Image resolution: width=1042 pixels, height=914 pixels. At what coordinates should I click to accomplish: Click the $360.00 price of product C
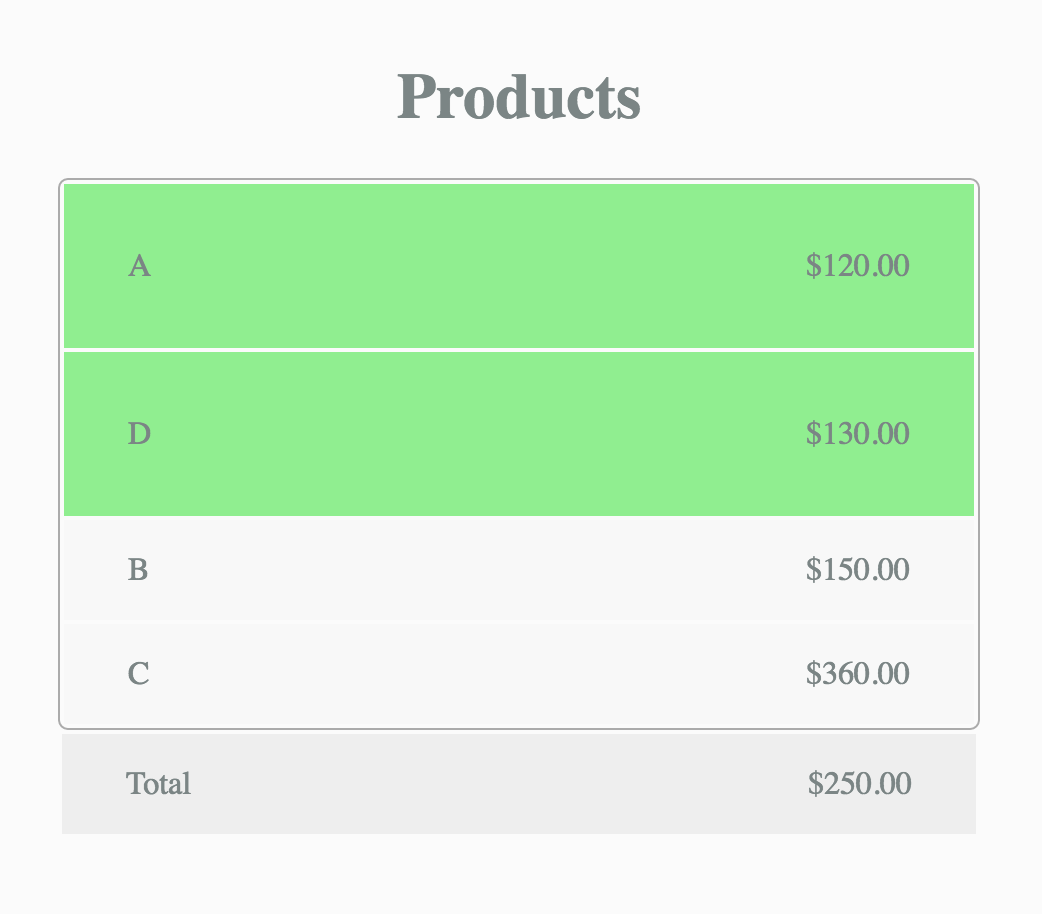click(x=857, y=673)
